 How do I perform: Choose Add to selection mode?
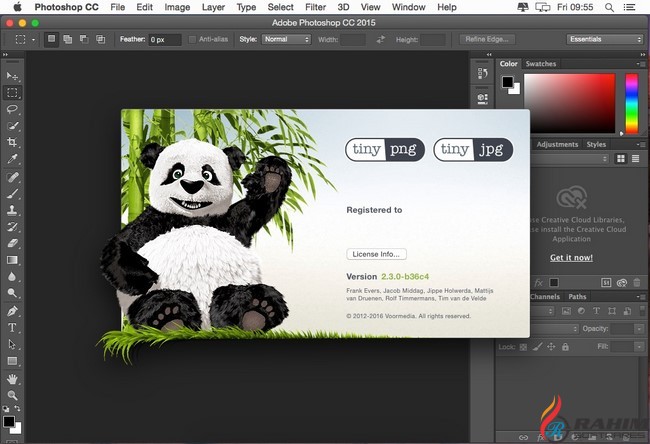[68, 39]
